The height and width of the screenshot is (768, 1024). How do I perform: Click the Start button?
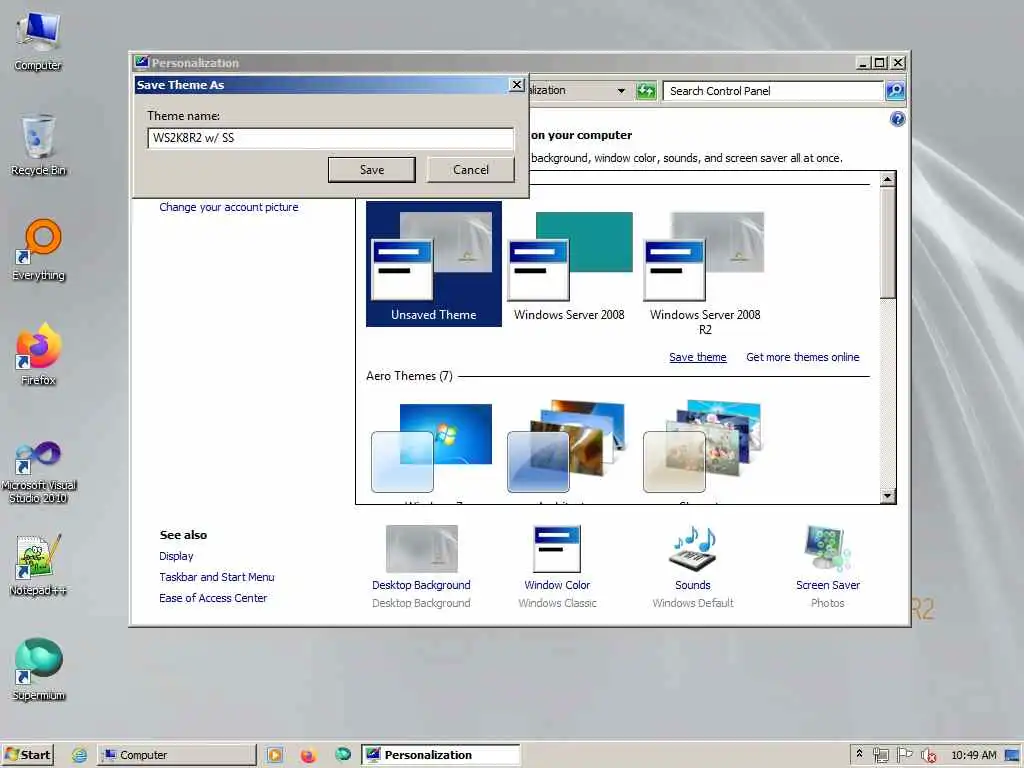[x=27, y=755]
